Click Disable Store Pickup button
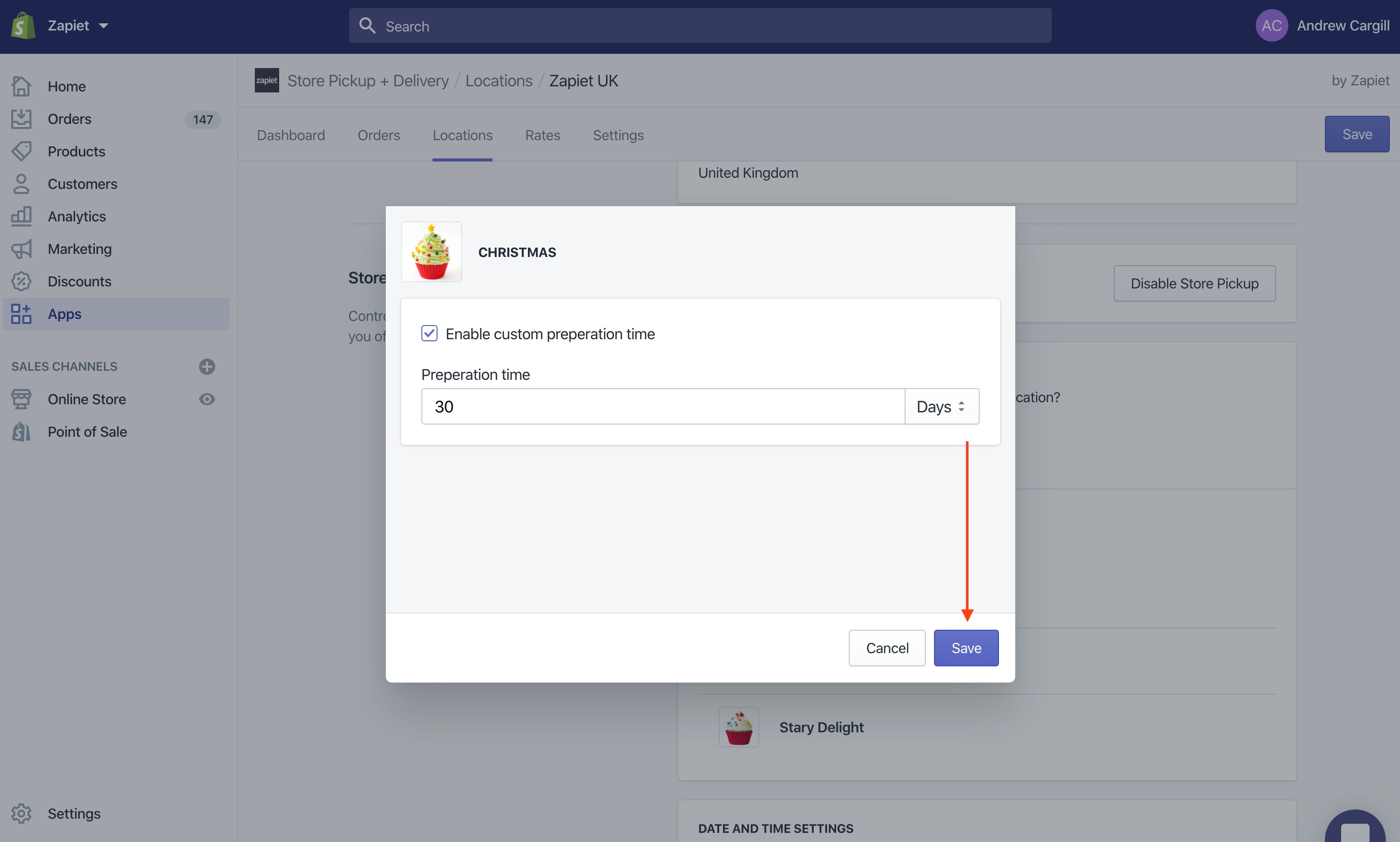Viewport: 1400px width, 842px height. click(x=1194, y=283)
